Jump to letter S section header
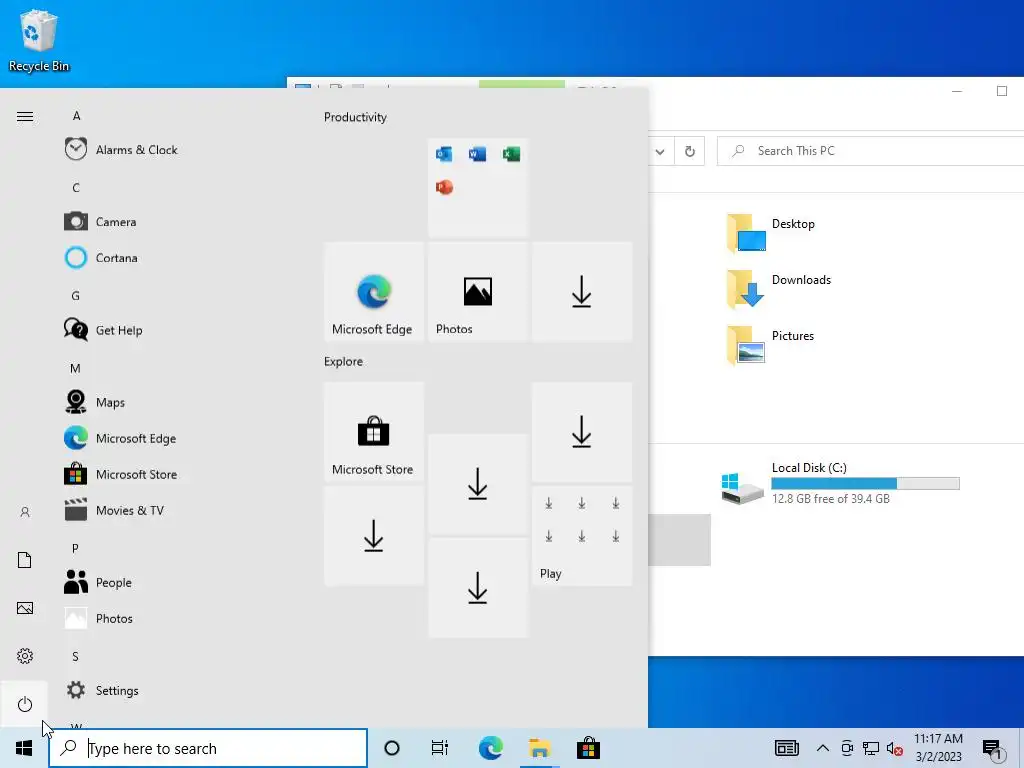Viewport: 1024px width, 768px height. [76, 656]
